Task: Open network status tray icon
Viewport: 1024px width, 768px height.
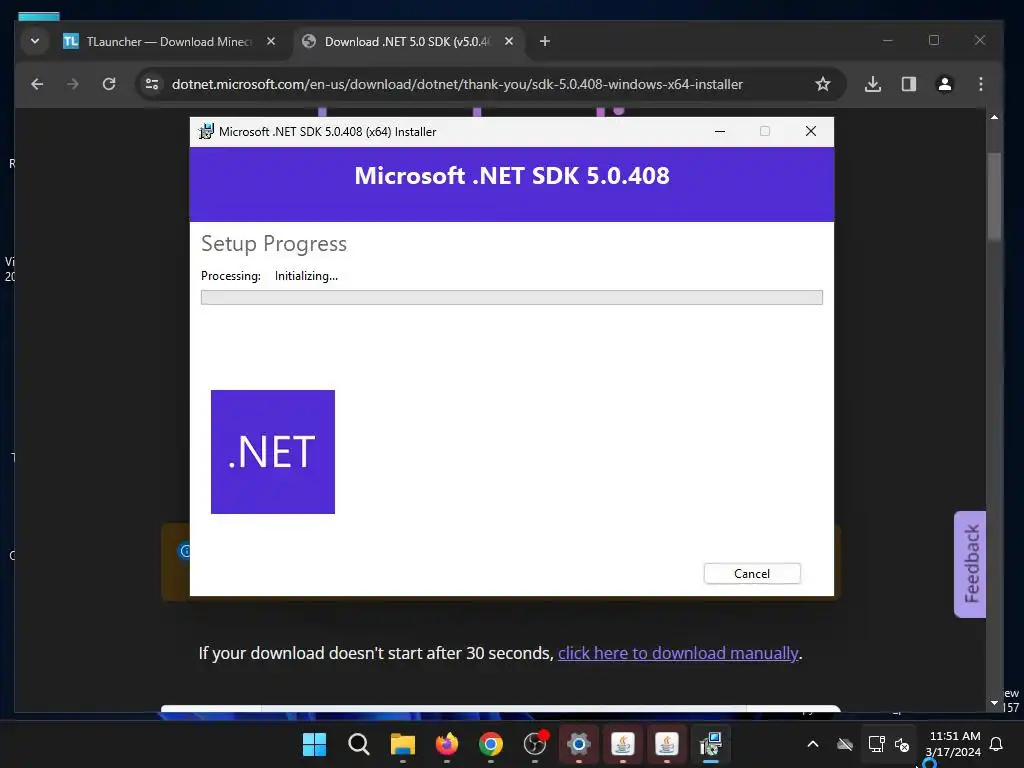Action: [876, 744]
